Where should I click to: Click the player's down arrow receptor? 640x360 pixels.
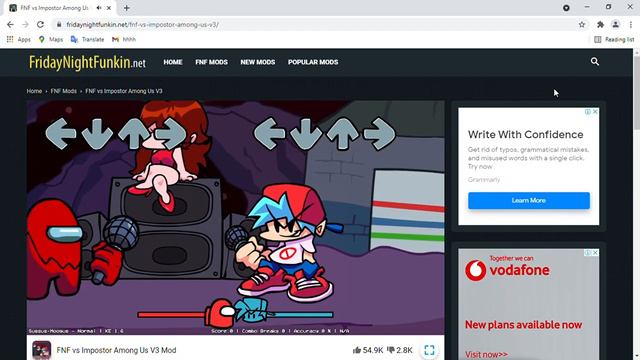coord(306,133)
